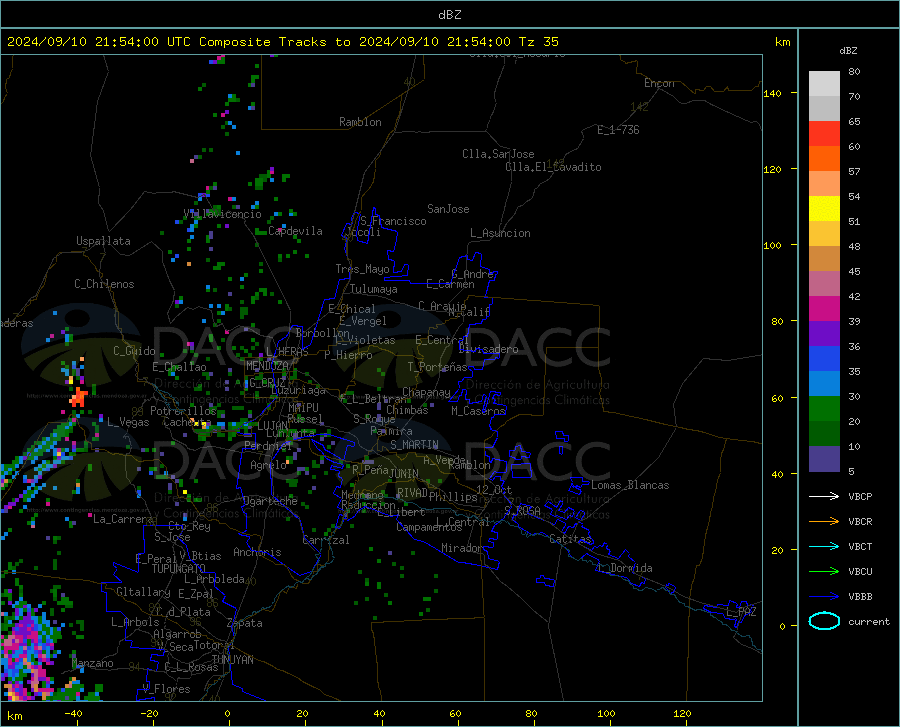Click the 'E_1-736' map label

click(x=618, y=130)
